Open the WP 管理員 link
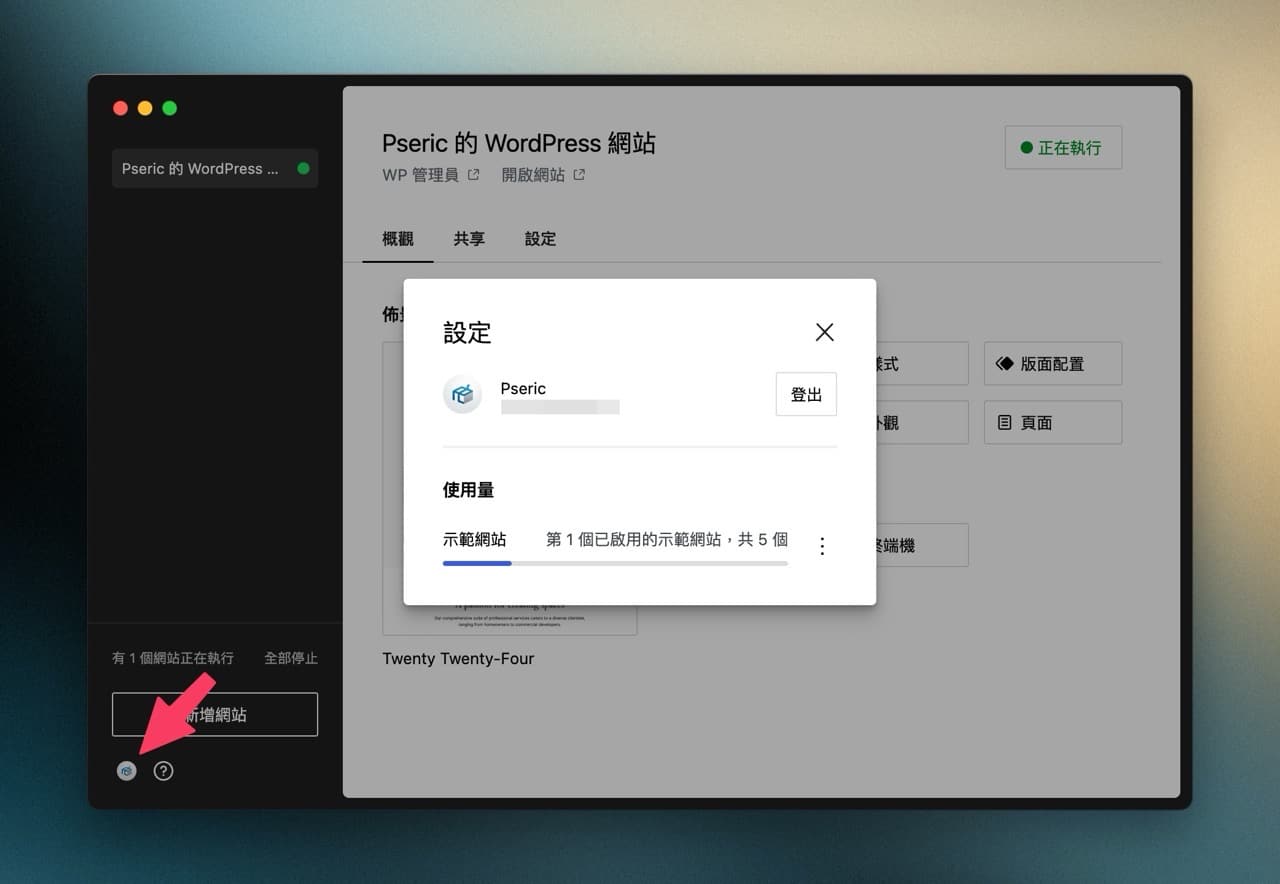1280x884 pixels. click(x=431, y=175)
